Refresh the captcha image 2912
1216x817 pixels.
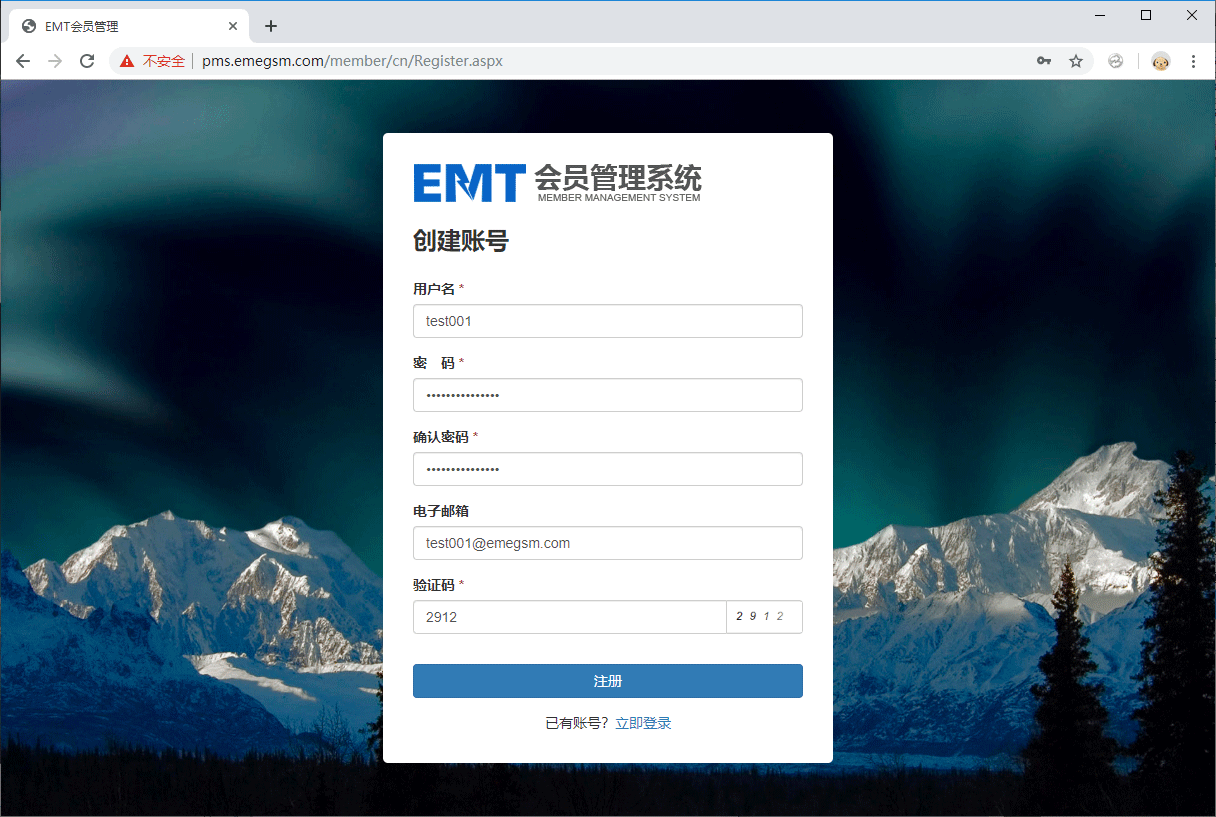click(764, 617)
